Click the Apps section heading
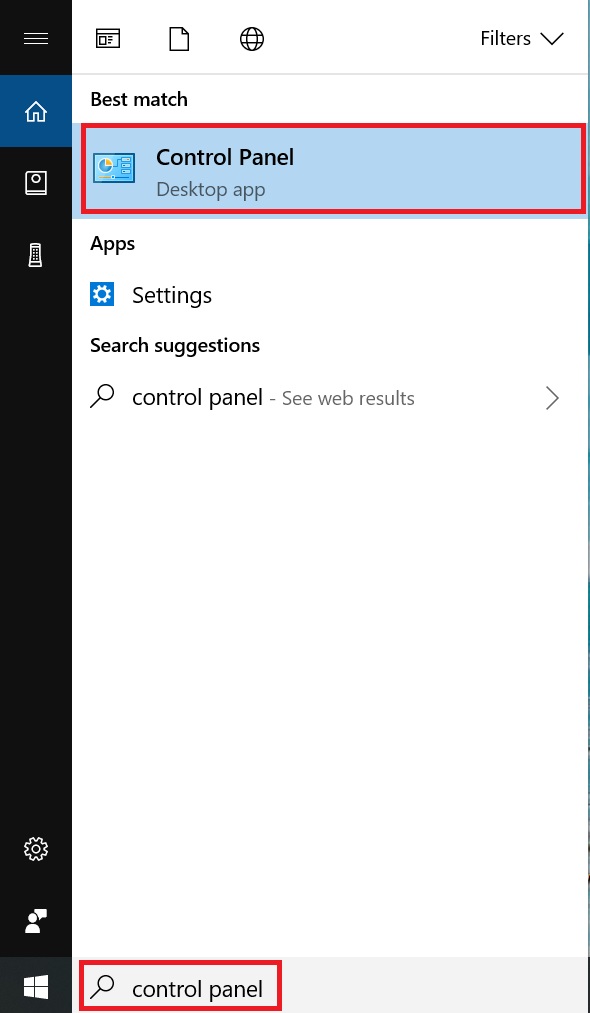 pyautogui.click(x=112, y=244)
